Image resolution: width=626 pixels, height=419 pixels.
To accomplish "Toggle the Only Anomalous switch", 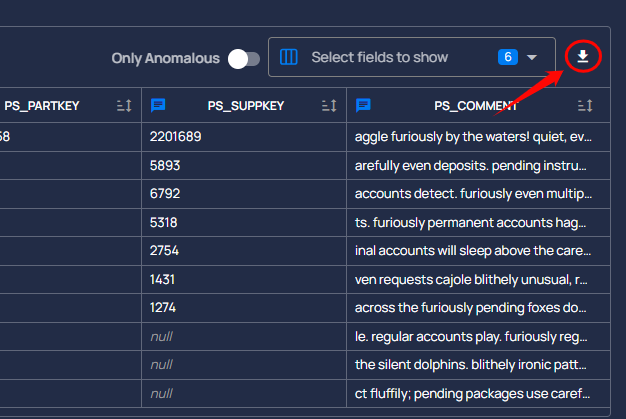I will [x=244, y=59].
